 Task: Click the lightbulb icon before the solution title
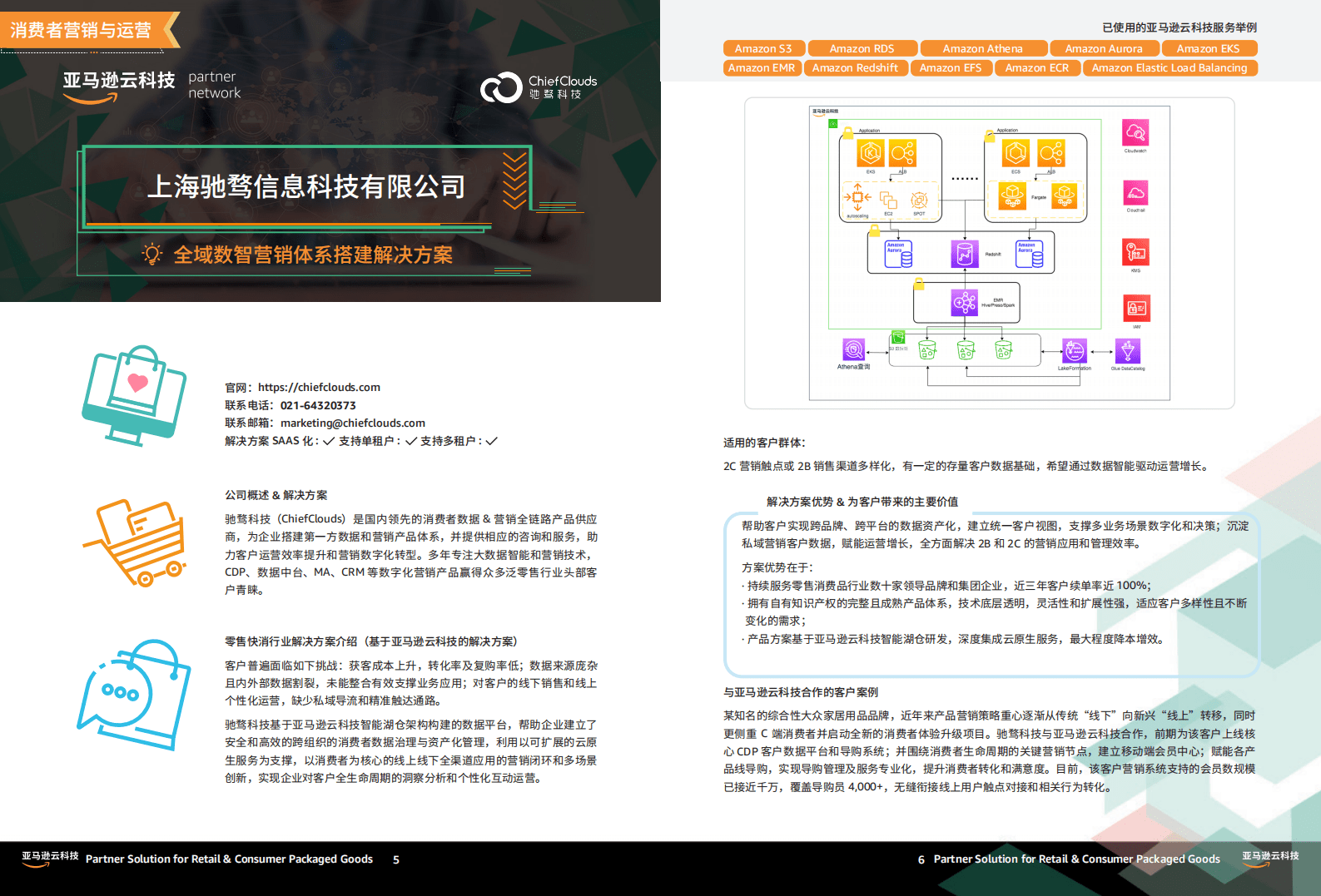[151, 254]
